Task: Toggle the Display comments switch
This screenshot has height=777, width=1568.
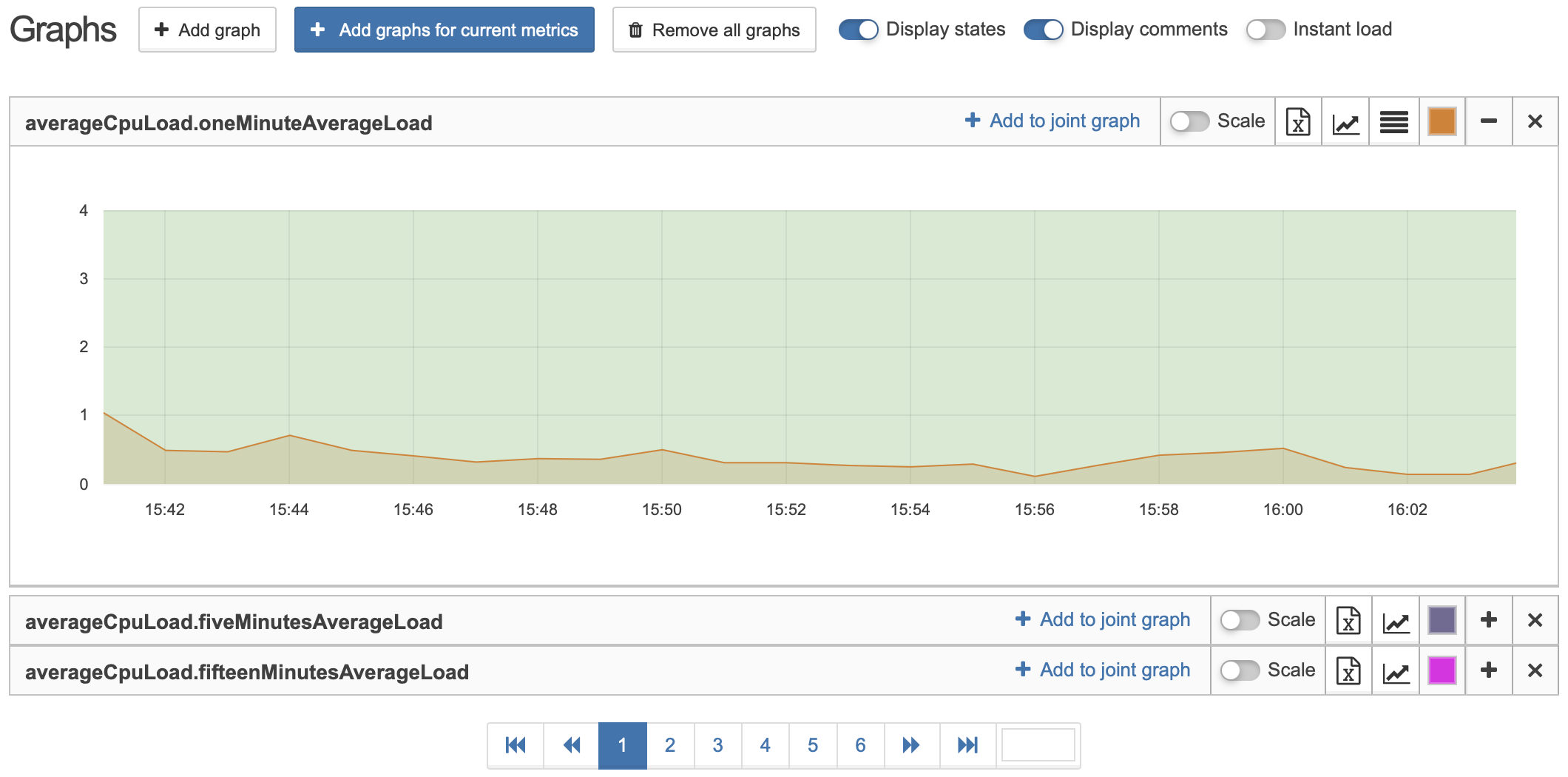Action: 1043,30
